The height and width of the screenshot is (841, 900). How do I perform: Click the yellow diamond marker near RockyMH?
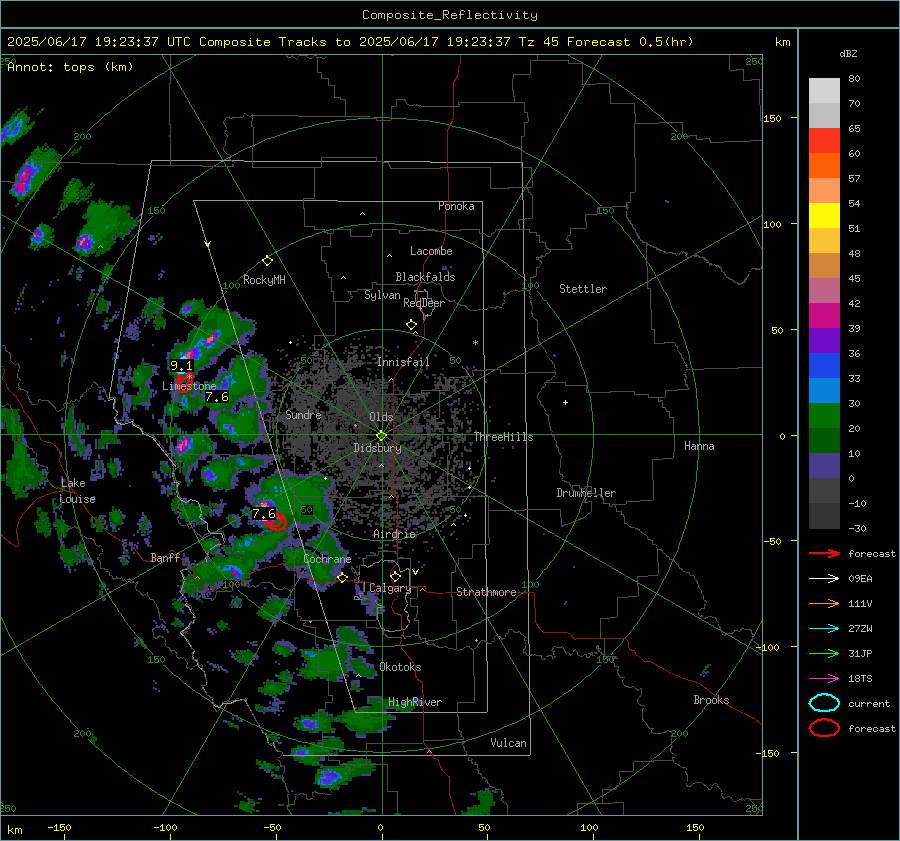pyautogui.click(x=267, y=261)
